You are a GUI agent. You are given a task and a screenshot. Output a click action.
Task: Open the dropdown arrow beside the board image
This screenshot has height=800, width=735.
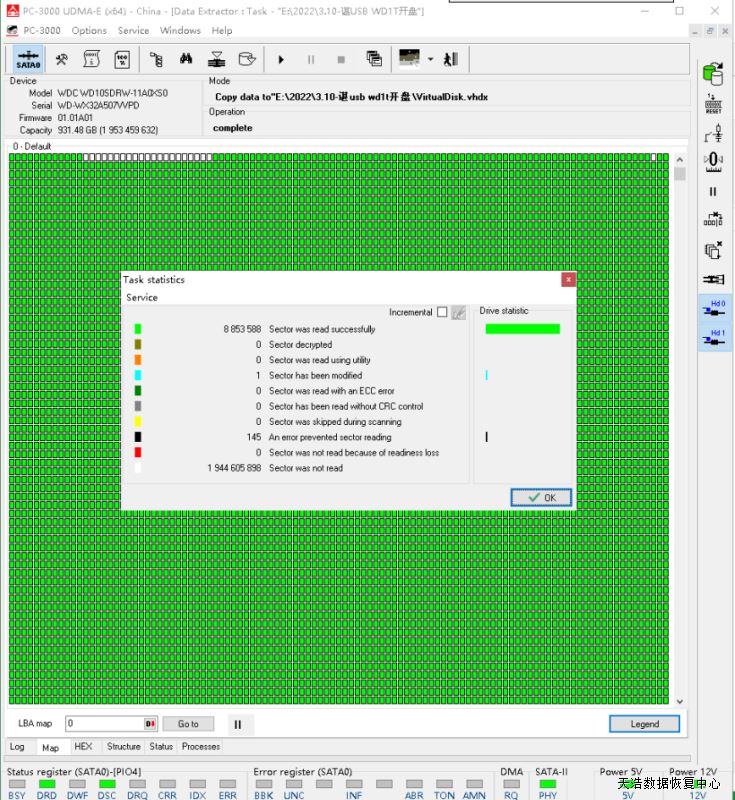click(x=430, y=59)
